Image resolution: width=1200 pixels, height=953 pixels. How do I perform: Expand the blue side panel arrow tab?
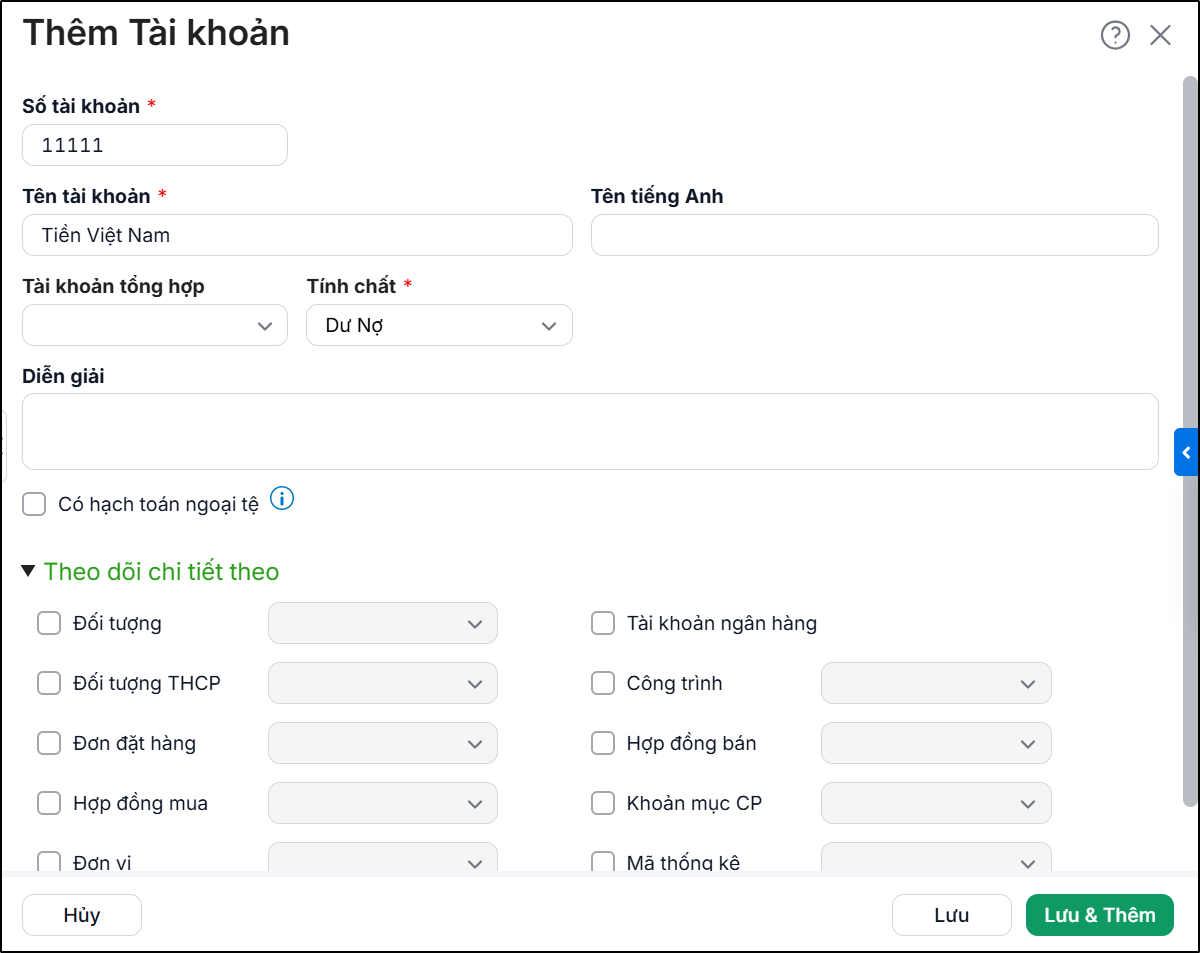coord(1186,452)
